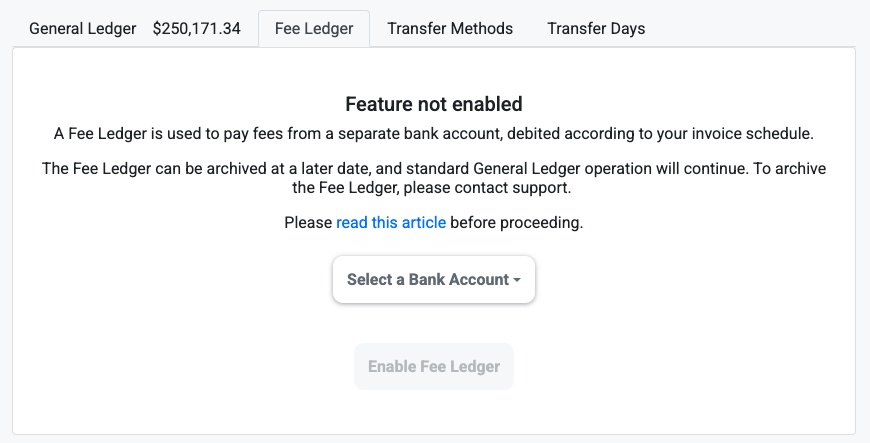This screenshot has height=443, width=870.
Task: Click the caret arrow on the bank account dropdown
Action: [517, 281]
